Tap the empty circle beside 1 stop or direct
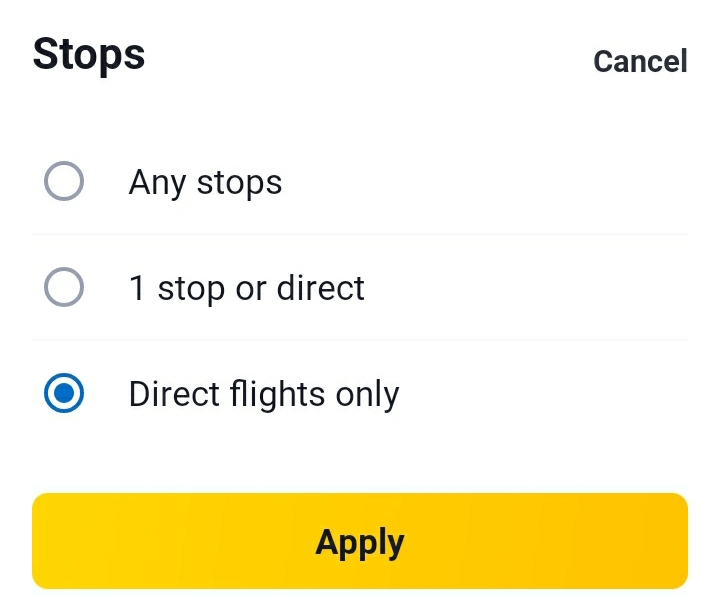The image size is (716, 608). point(64,288)
